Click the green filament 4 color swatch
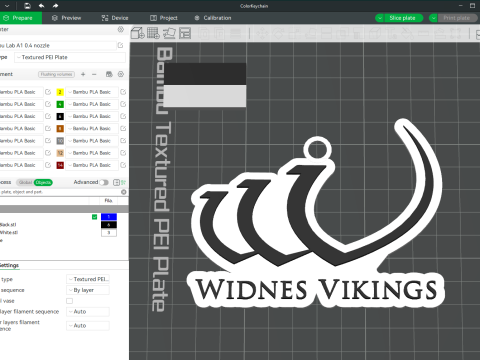 (x=60, y=104)
